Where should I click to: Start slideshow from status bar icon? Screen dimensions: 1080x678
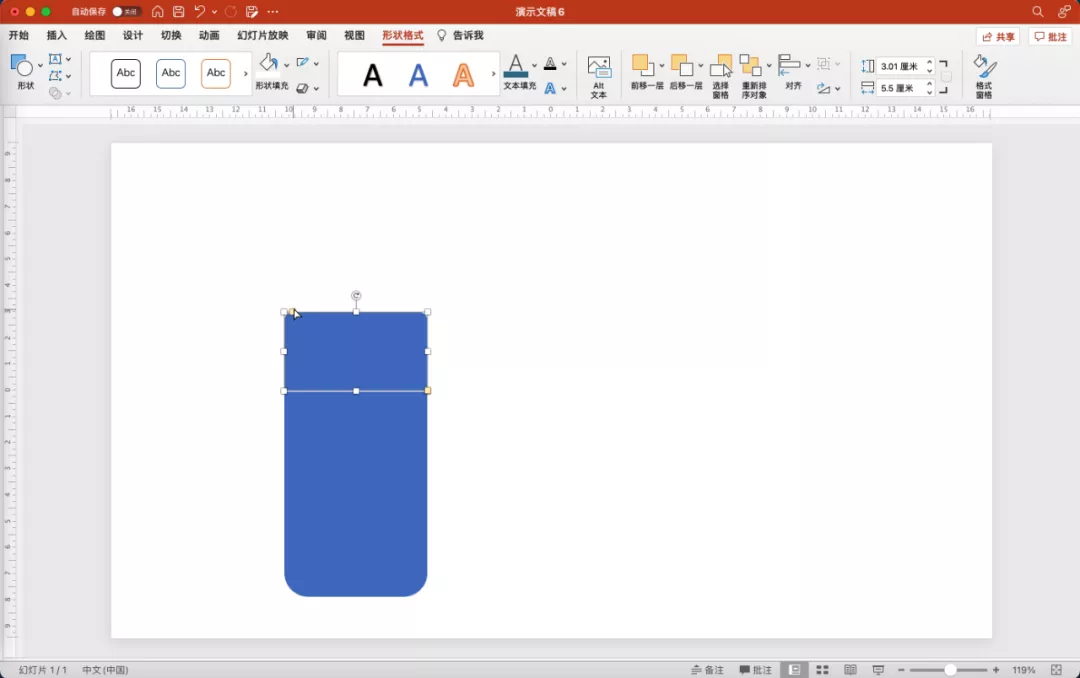(x=878, y=670)
